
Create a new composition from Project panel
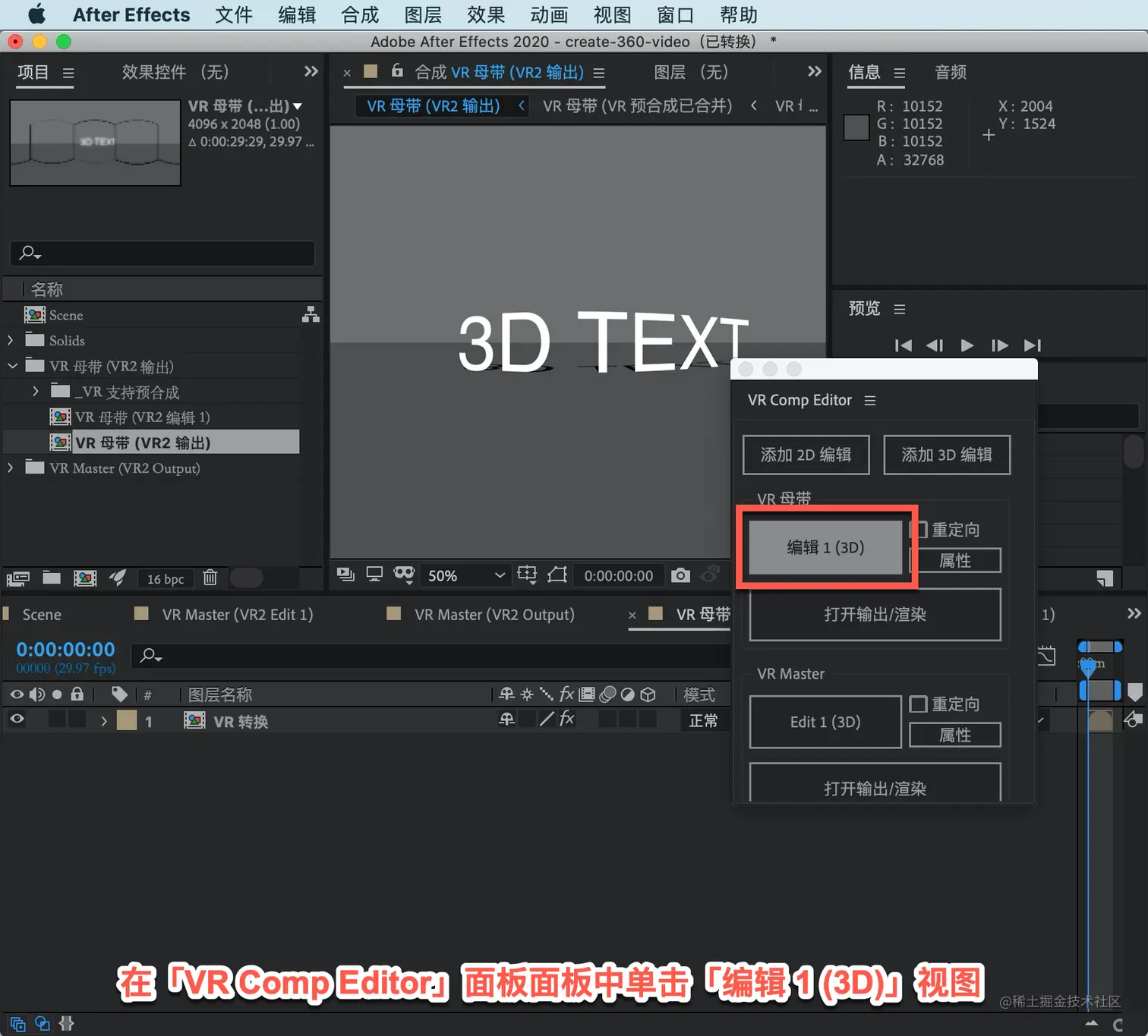85,578
